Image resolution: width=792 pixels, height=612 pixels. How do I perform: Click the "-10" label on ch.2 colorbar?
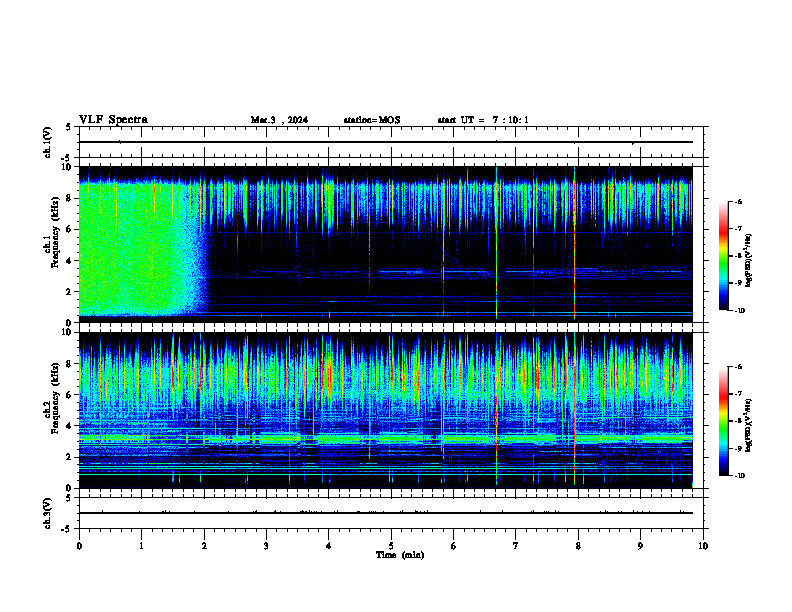point(739,476)
